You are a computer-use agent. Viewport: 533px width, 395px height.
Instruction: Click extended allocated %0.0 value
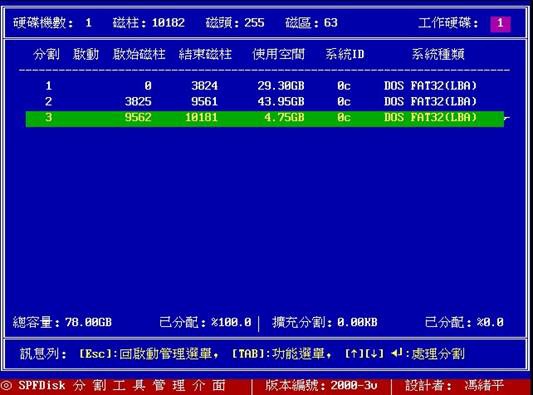click(490, 322)
